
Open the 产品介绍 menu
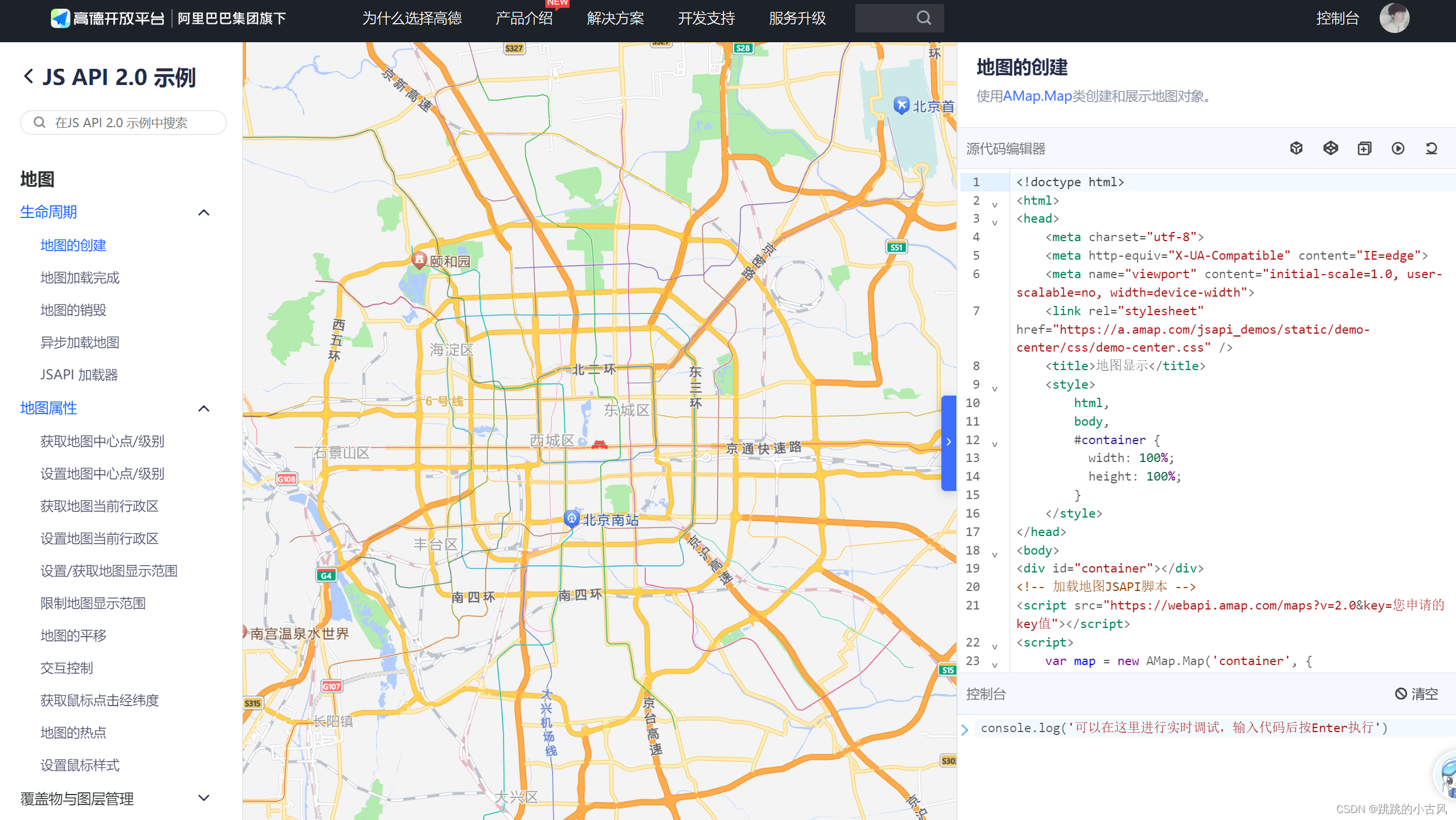point(524,19)
